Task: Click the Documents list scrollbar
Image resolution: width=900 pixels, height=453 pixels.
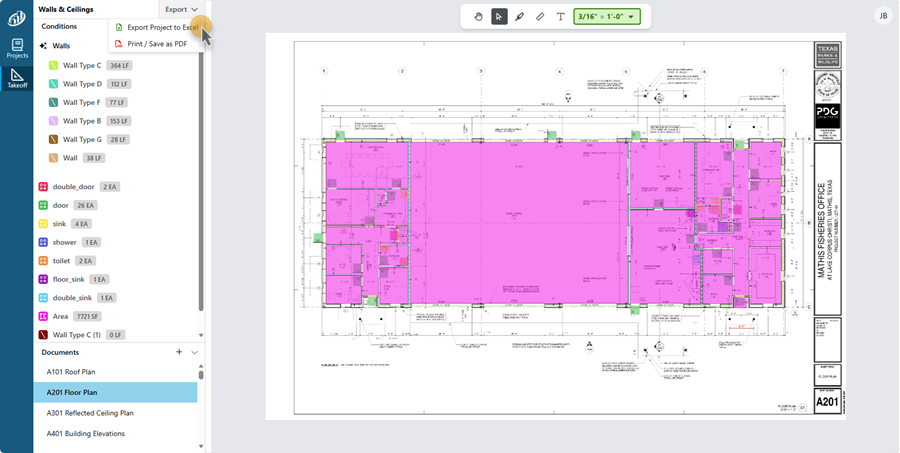Action: 201,374
